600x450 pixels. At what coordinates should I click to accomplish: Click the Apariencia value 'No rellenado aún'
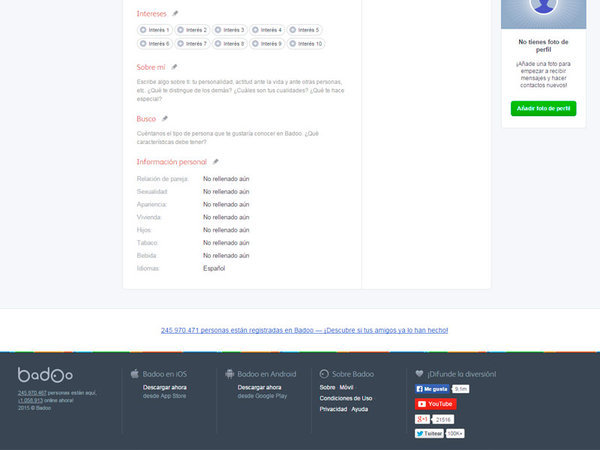pos(226,204)
